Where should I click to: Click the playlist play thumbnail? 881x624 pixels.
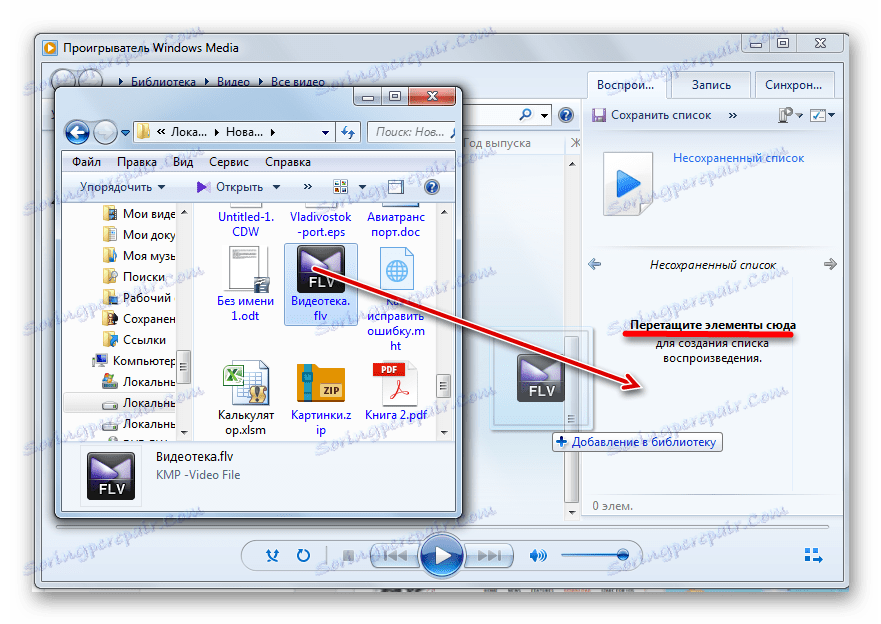(x=628, y=184)
